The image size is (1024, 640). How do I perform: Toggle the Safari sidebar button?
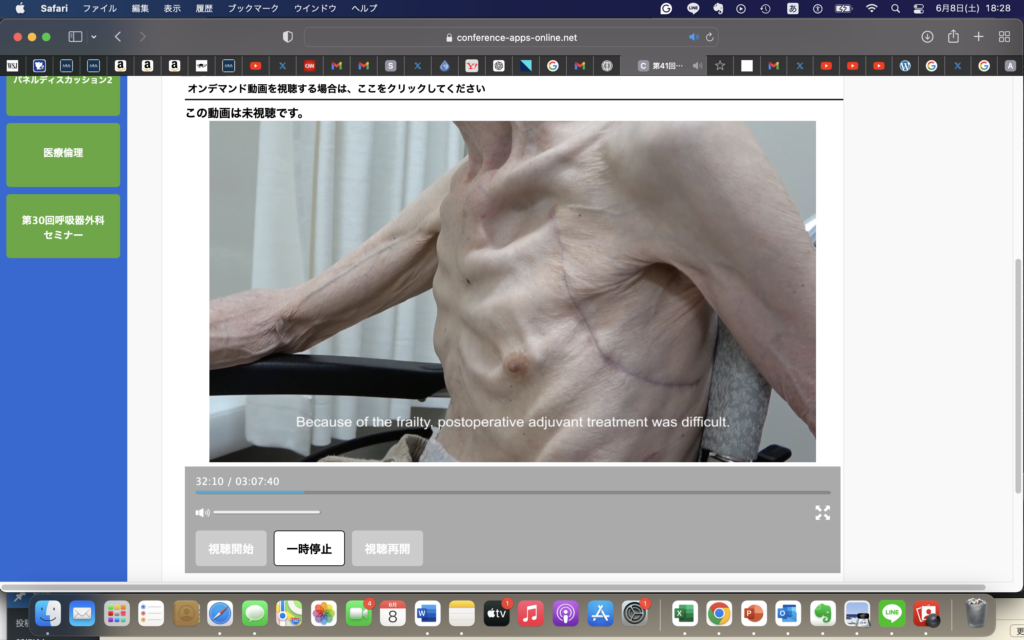pyautogui.click(x=75, y=37)
